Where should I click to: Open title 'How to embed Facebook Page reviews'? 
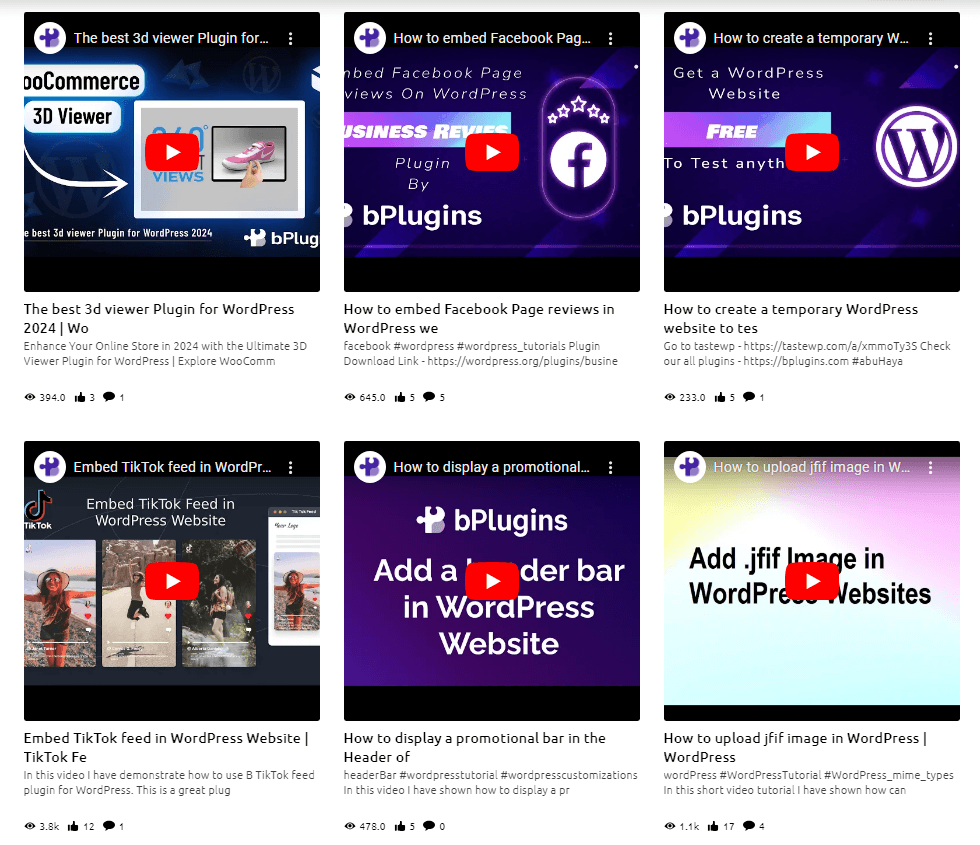coord(479,318)
